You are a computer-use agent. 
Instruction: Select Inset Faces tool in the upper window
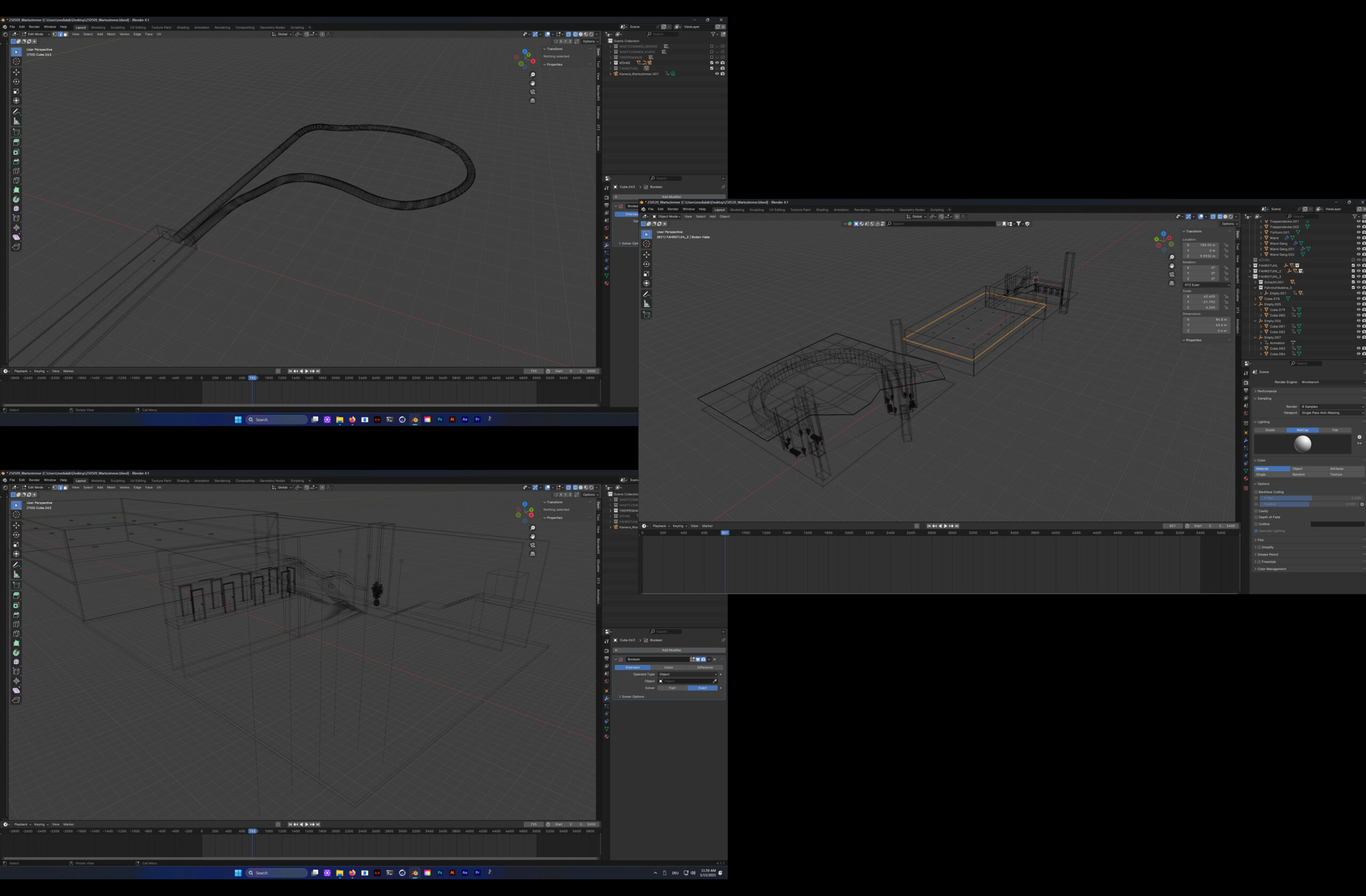(16, 152)
